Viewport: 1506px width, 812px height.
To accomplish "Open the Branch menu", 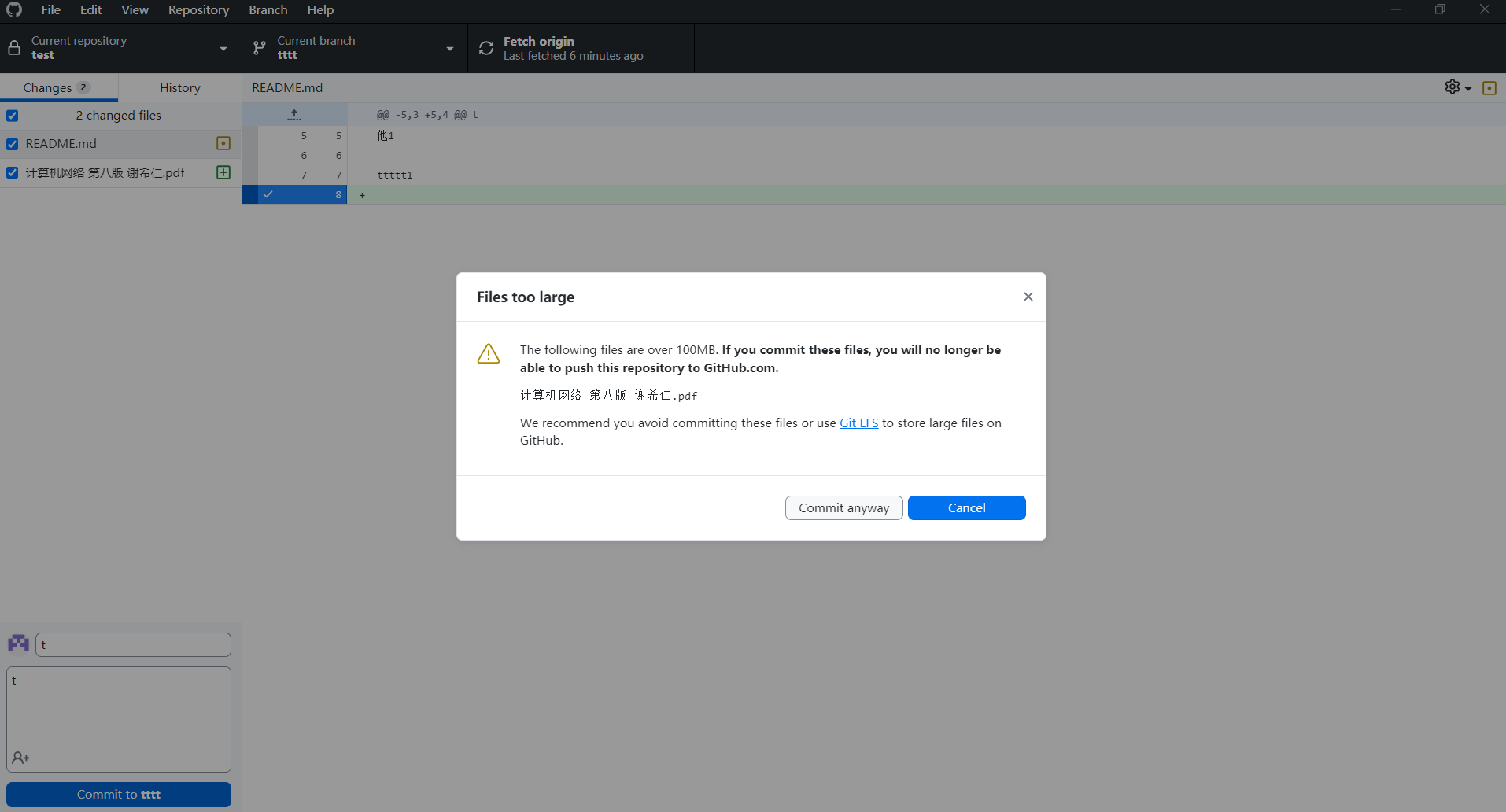I will pyautogui.click(x=268, y=9).
